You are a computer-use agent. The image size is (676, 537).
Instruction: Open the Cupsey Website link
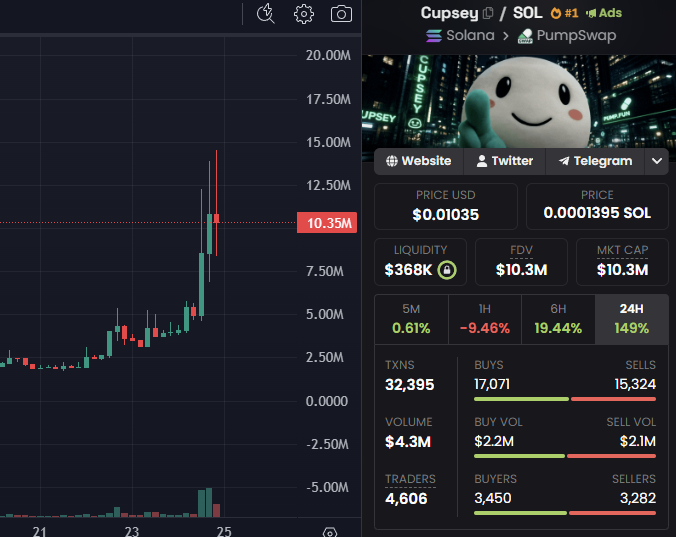(419, 161)
